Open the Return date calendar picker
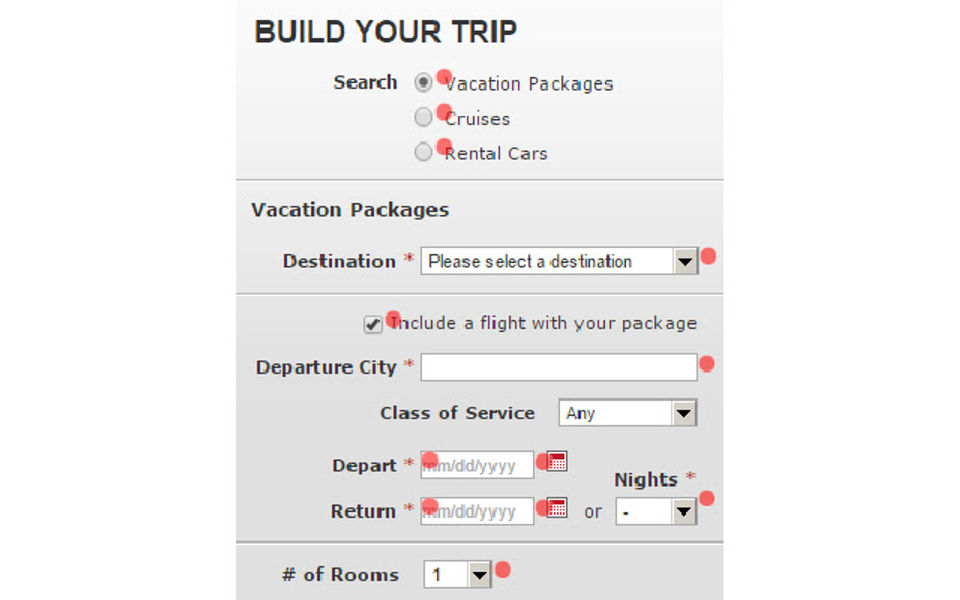The image size is (960, 600). tap(558, 507)
